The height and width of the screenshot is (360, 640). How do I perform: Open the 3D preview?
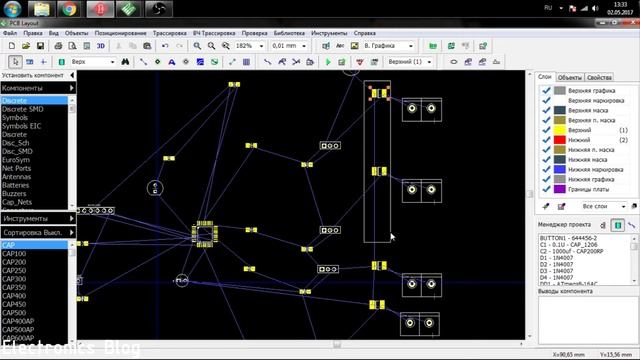[x=101, y=46]
